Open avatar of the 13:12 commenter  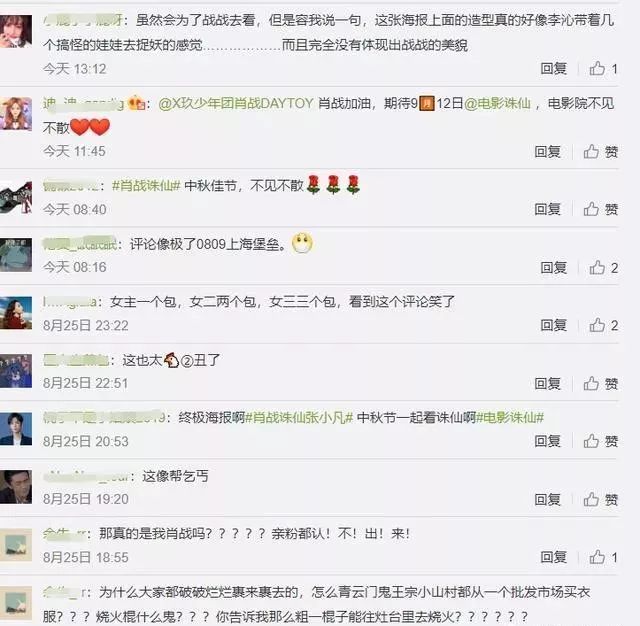[x=16, y=31]
